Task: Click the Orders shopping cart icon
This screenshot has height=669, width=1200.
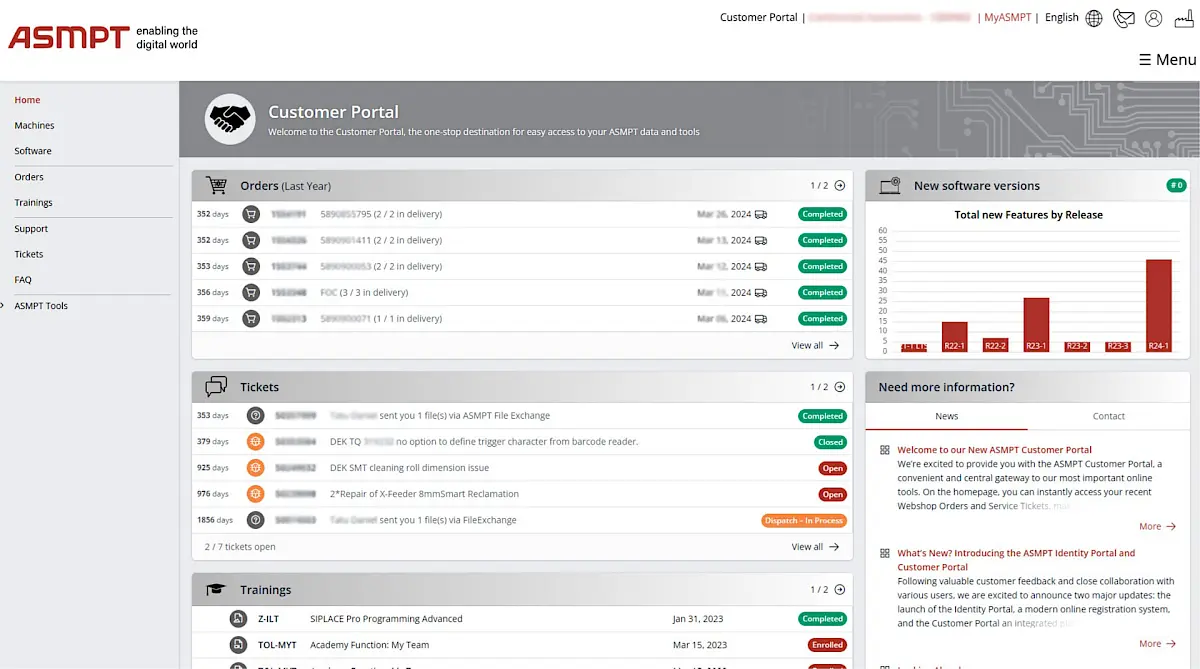Action: (216, 186)
